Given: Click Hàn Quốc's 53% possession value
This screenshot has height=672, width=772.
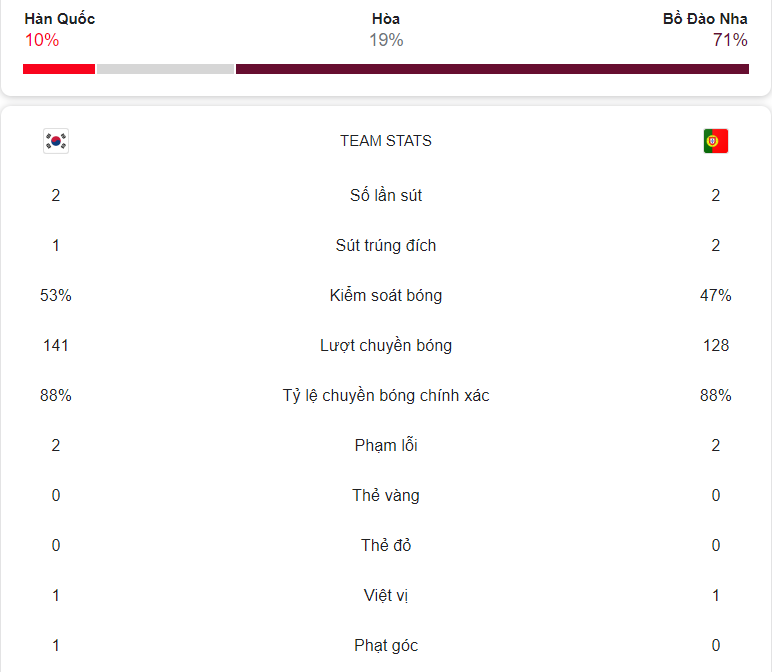Looking at the screenshot, I should tap(56, 295).
